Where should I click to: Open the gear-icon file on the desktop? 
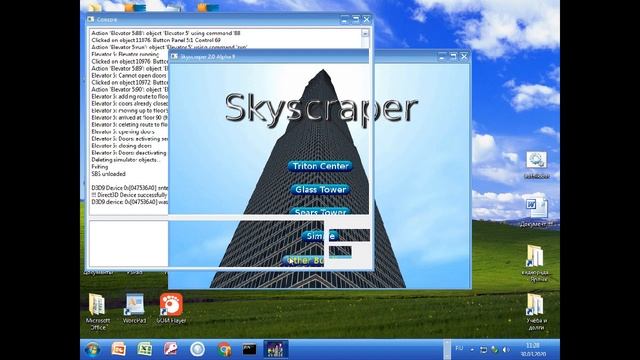(x=536, y=165)
